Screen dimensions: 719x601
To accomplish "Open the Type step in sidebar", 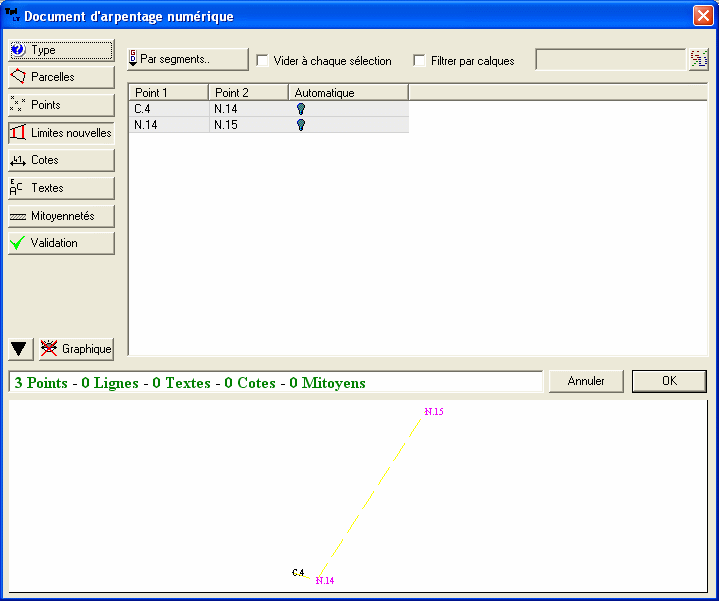I will 60,50.
